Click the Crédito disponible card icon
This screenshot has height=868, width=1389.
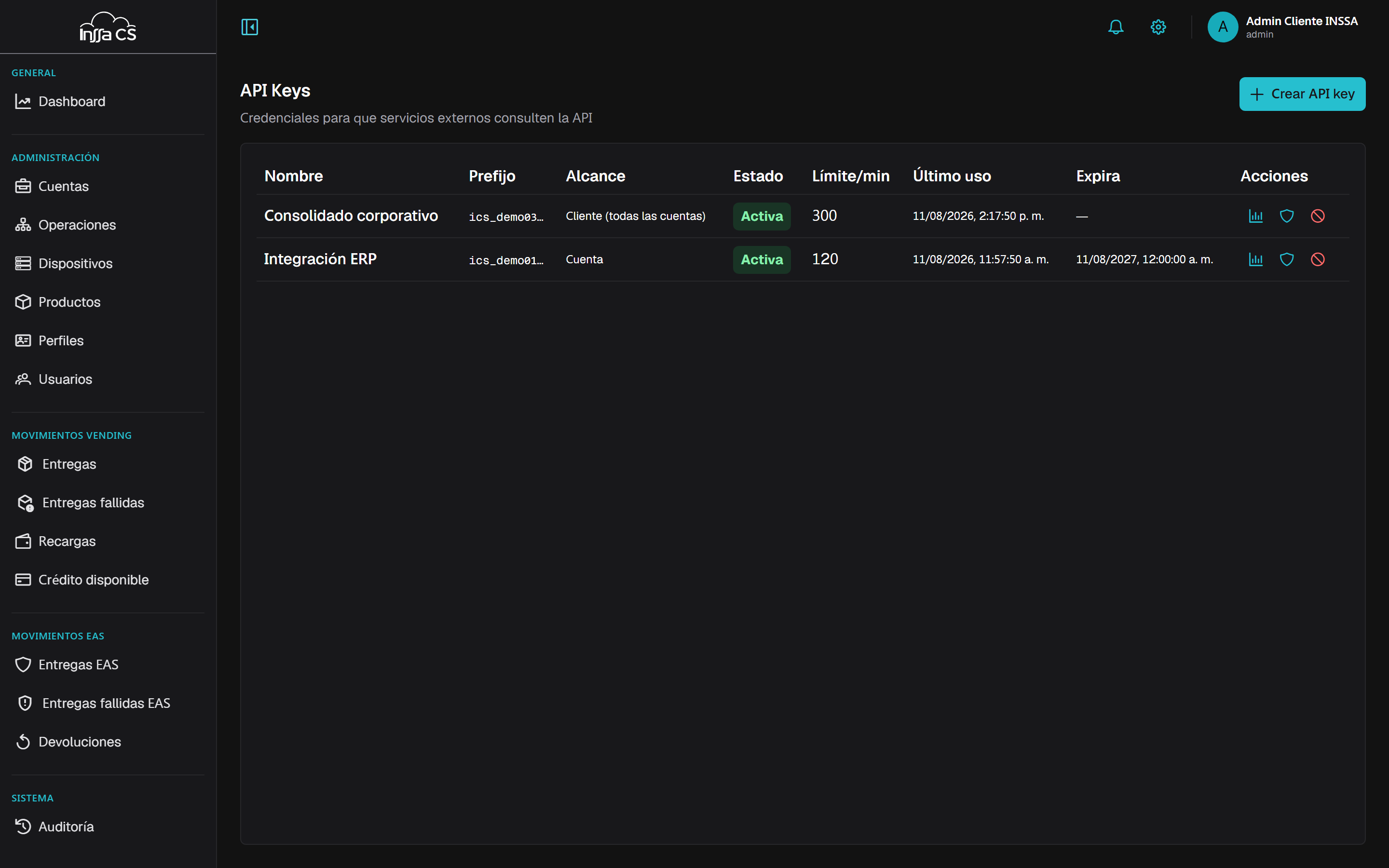[x=23, y=580]
